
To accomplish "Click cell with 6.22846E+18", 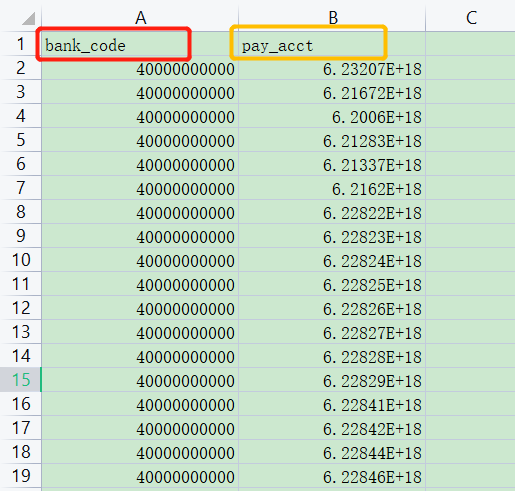I will click(x=332, y=476).
